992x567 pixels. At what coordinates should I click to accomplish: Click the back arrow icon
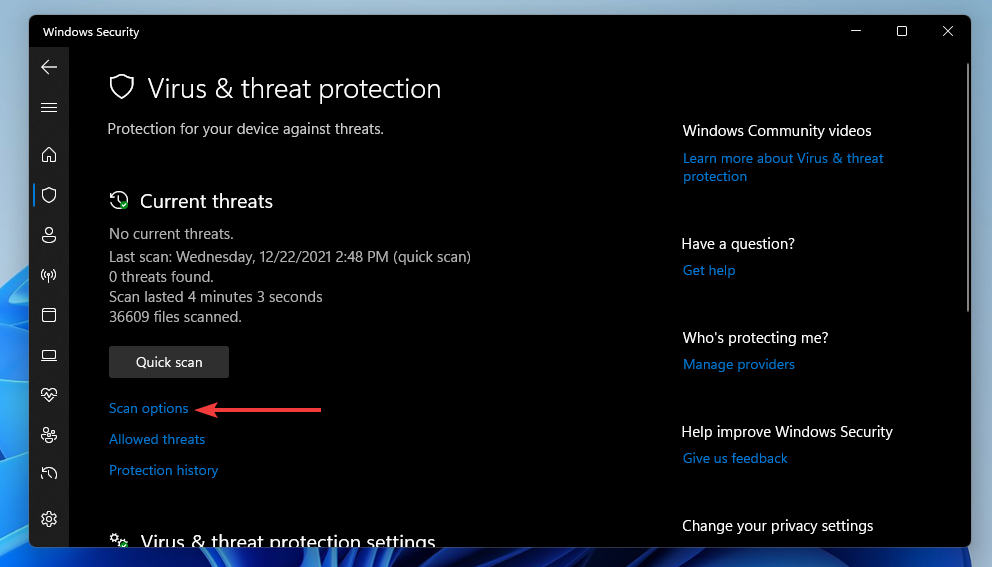pyautogui.click(x=49, y=67)
